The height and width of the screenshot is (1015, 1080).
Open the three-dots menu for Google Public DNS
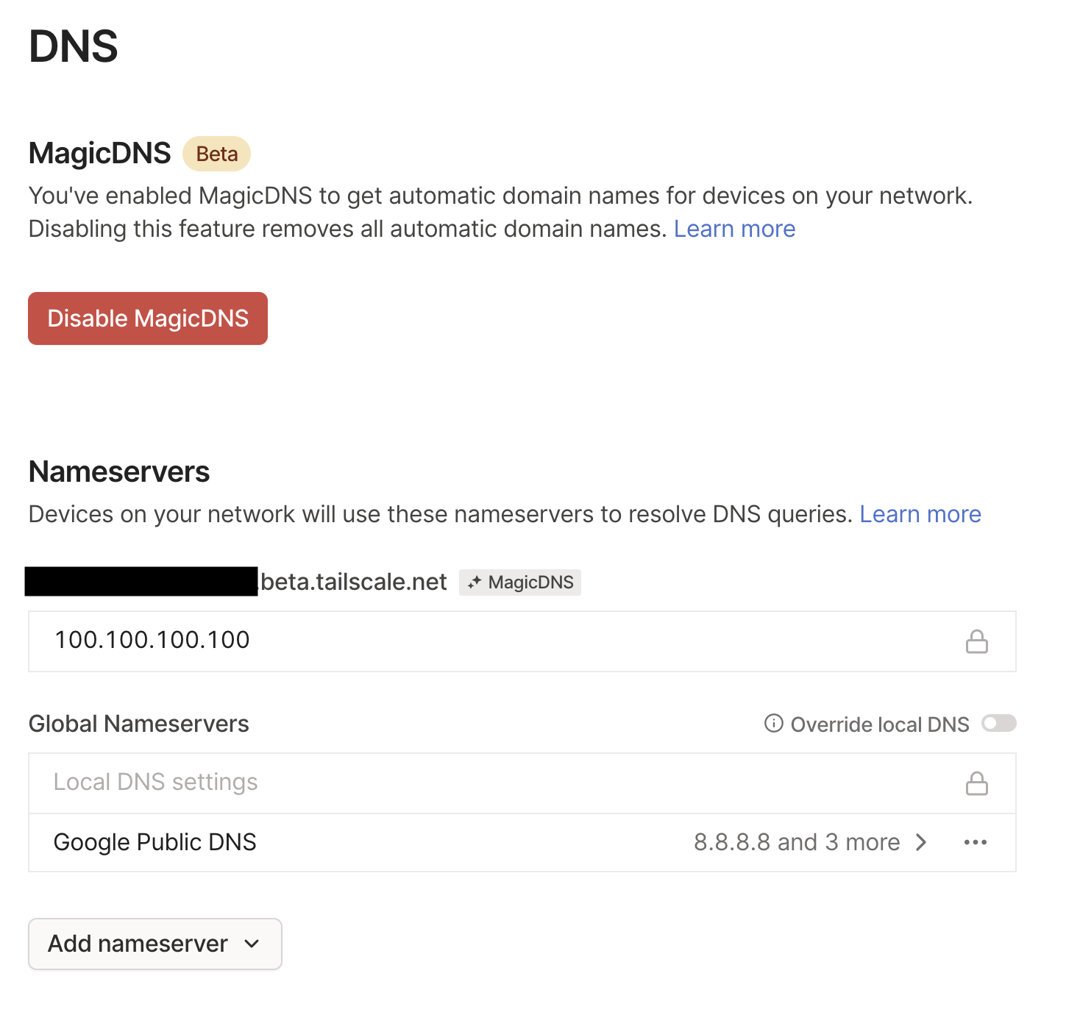click(975, 842)
